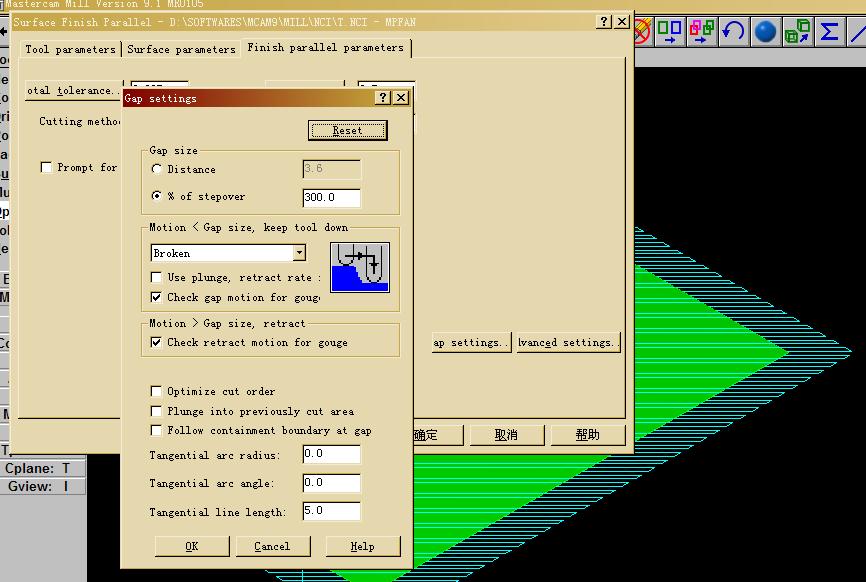
Task: Click Cancel in Gap settings
Action: tap(272, 546)
